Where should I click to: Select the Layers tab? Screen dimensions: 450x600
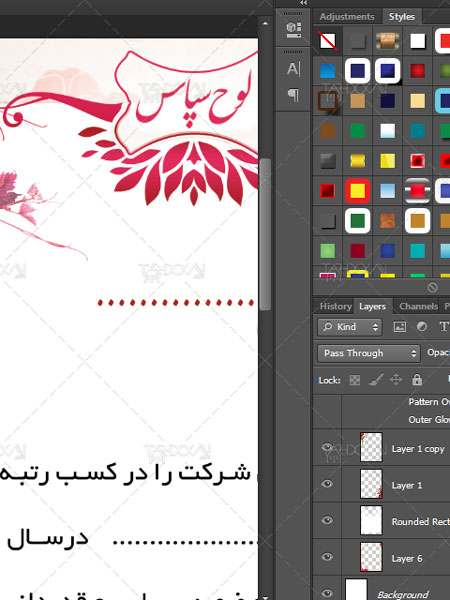(372, 306)
